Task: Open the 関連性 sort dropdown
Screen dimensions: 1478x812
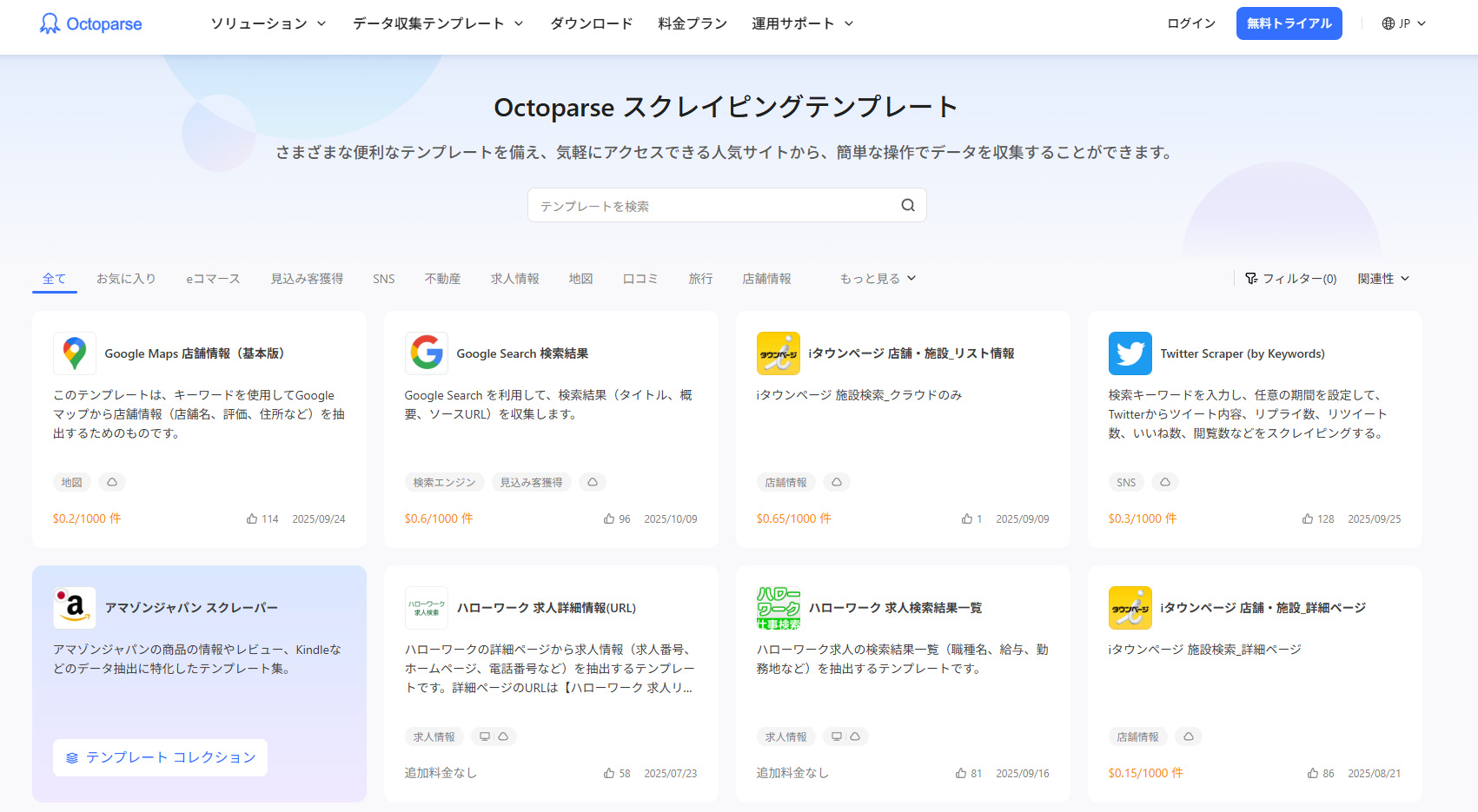Action: pos(1383,279)
